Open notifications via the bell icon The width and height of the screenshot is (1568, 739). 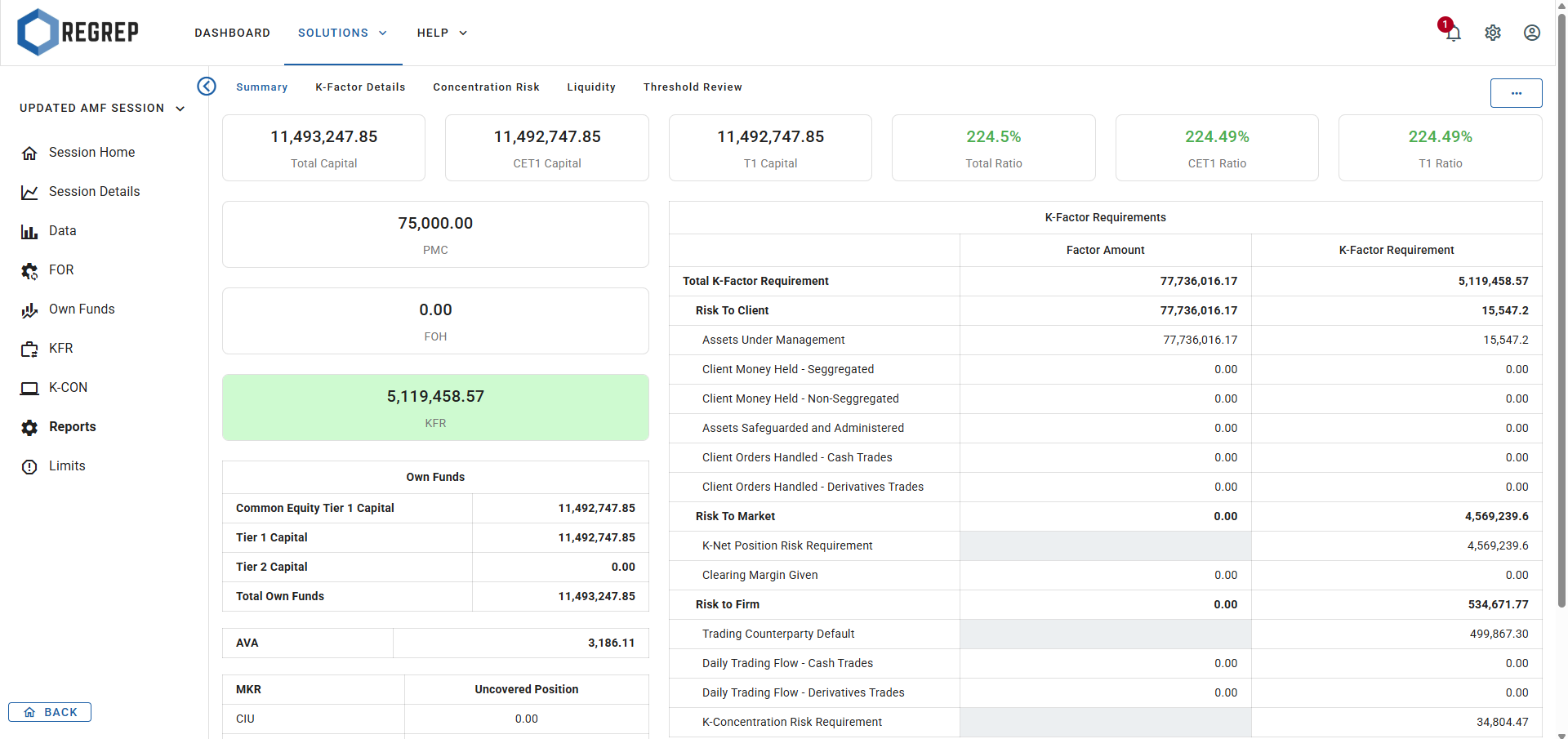pos(1453,33)
